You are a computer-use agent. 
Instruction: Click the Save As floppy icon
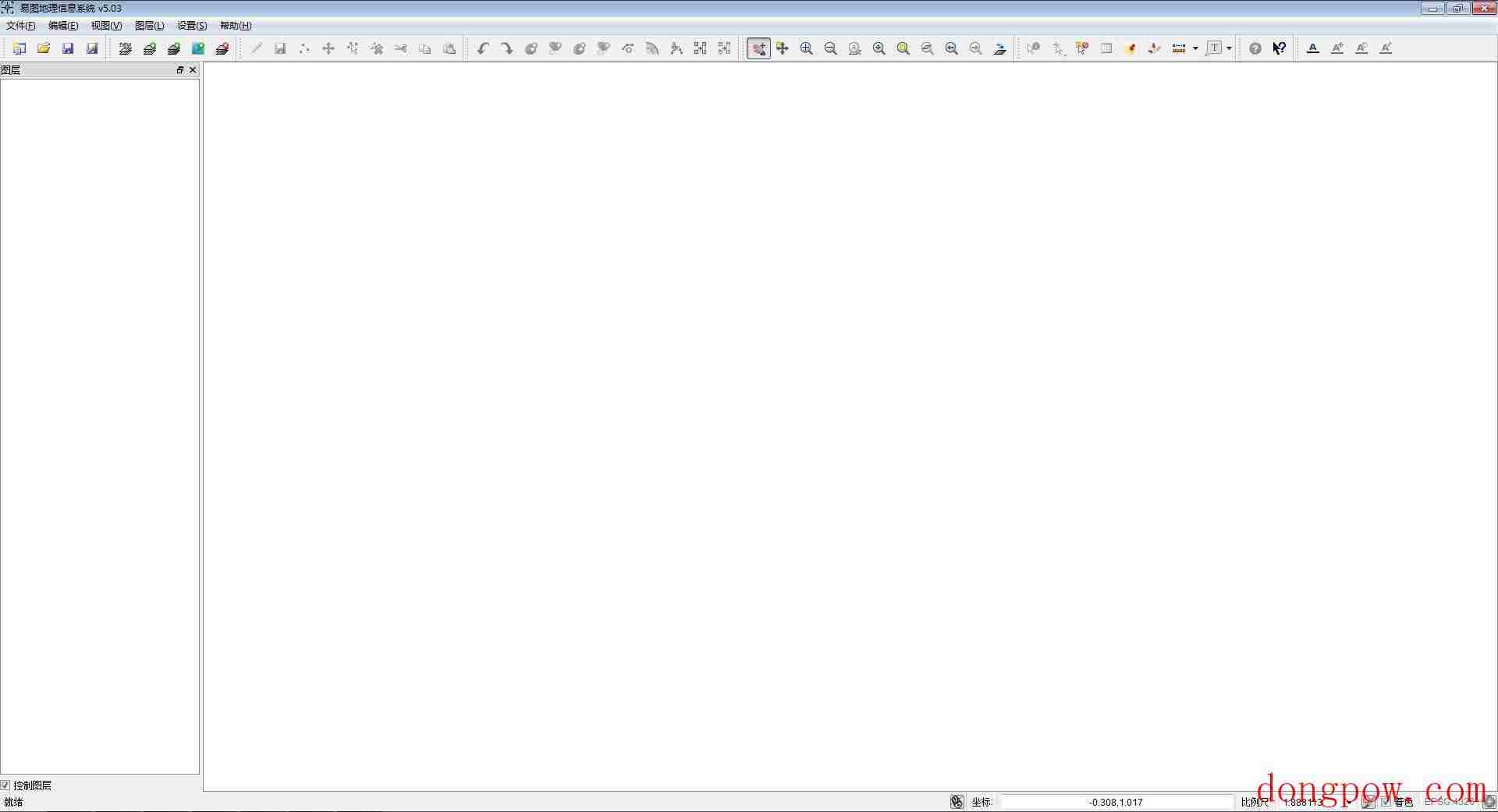tap(92, 48)
